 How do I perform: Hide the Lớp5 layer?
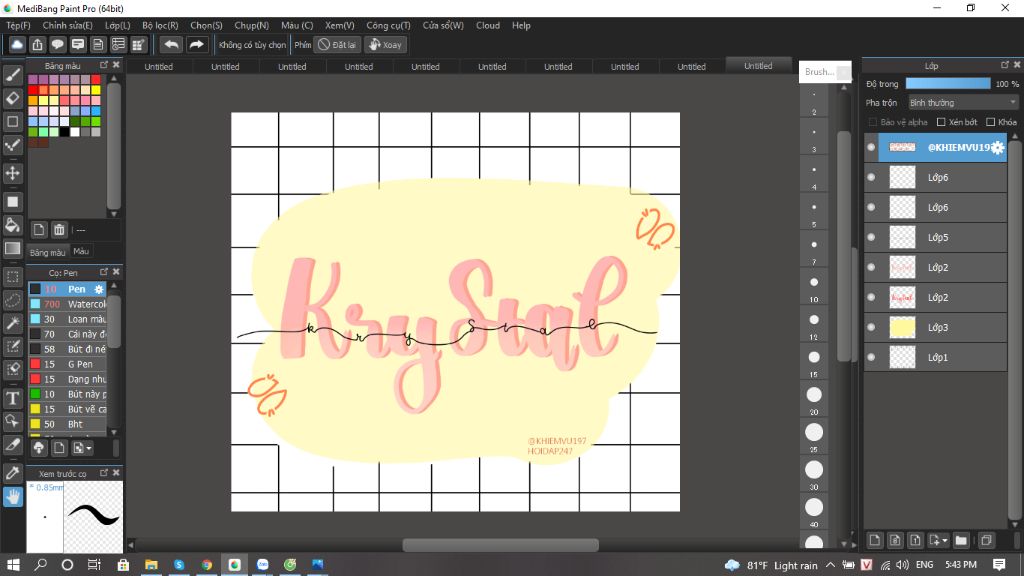pos(871,237)
